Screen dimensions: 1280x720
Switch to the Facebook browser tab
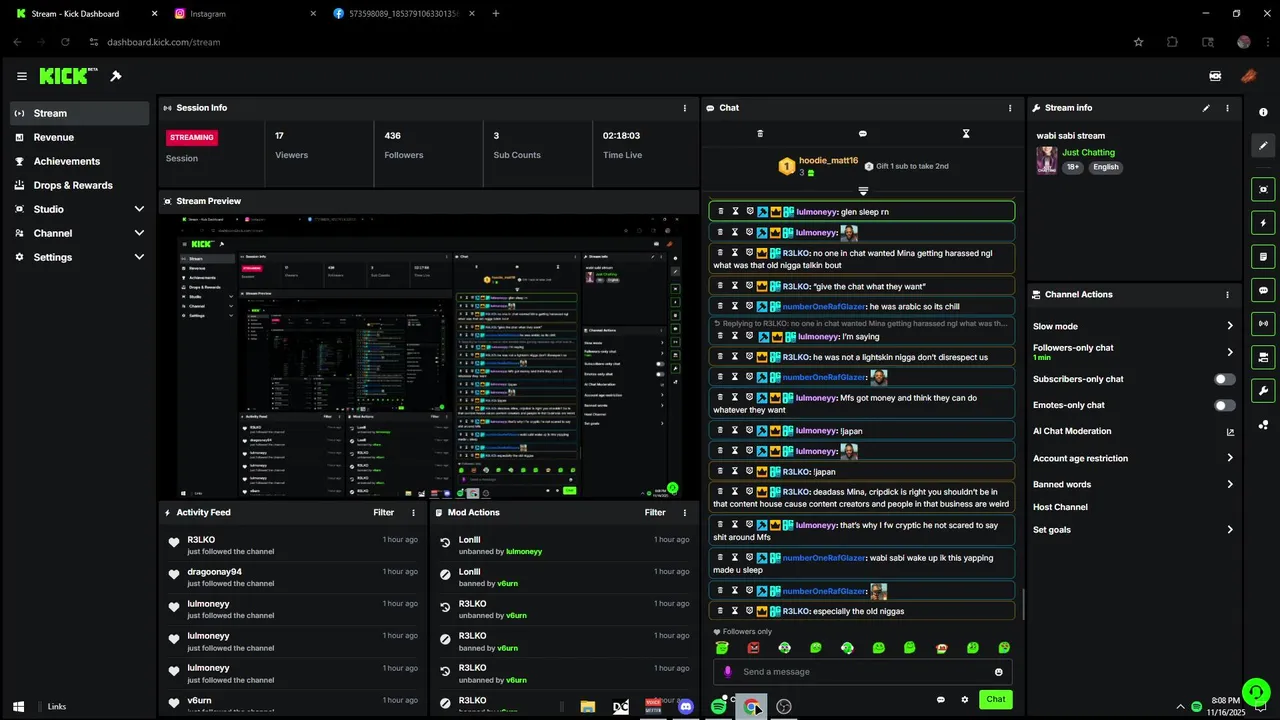405,14
